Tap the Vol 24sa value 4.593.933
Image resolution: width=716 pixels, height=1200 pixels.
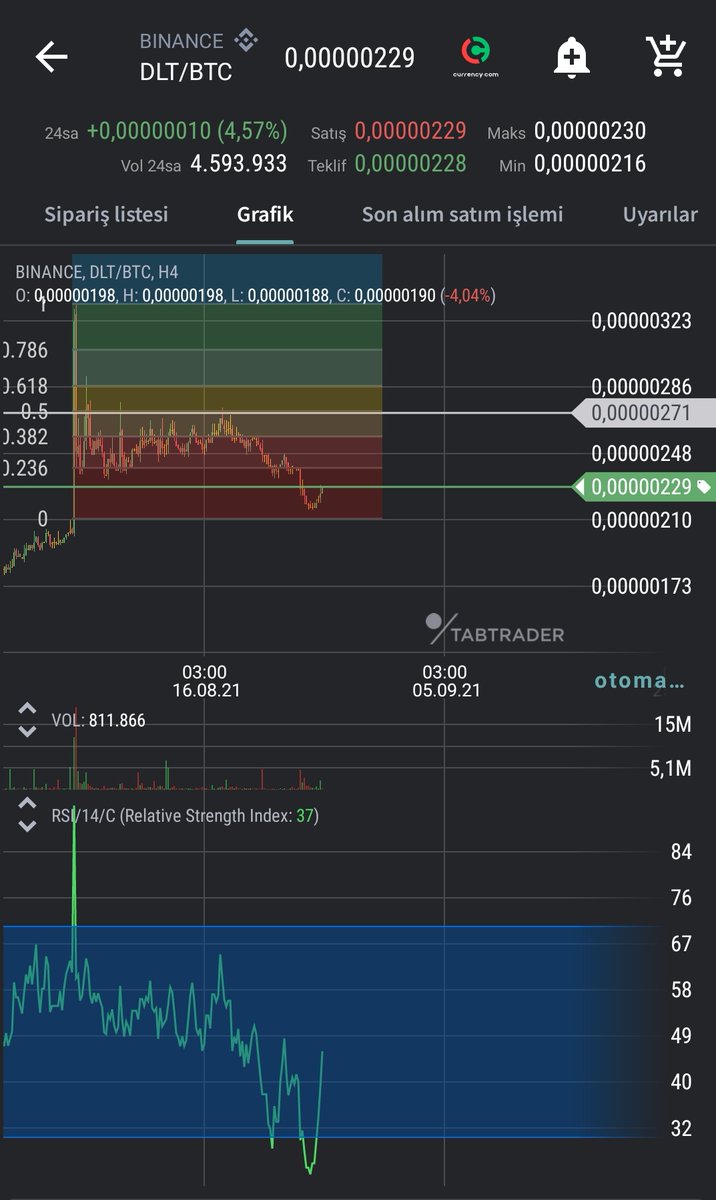[239, 164]
